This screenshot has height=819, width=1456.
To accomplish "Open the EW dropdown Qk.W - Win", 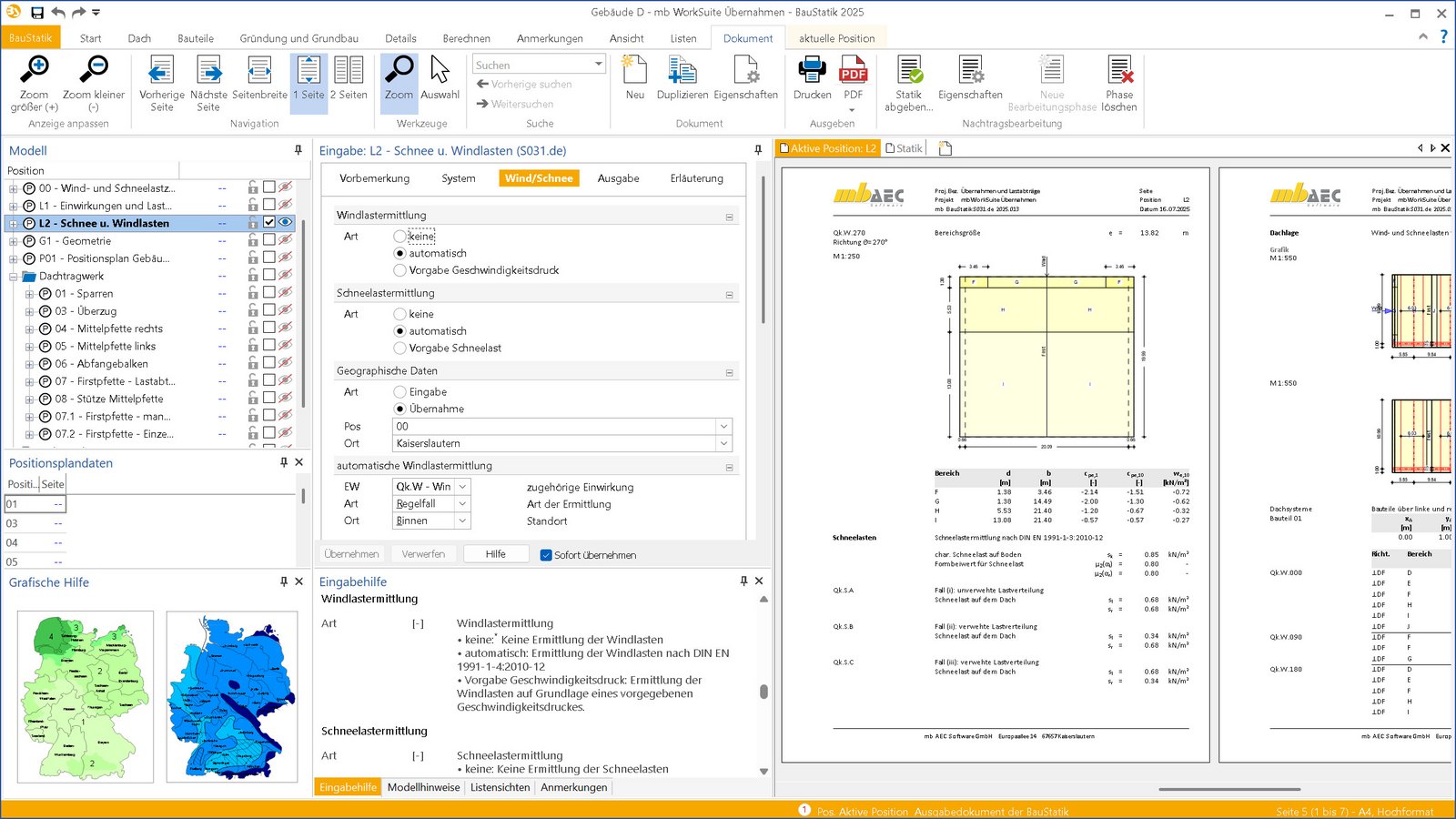I will click(x=462, y=487).
